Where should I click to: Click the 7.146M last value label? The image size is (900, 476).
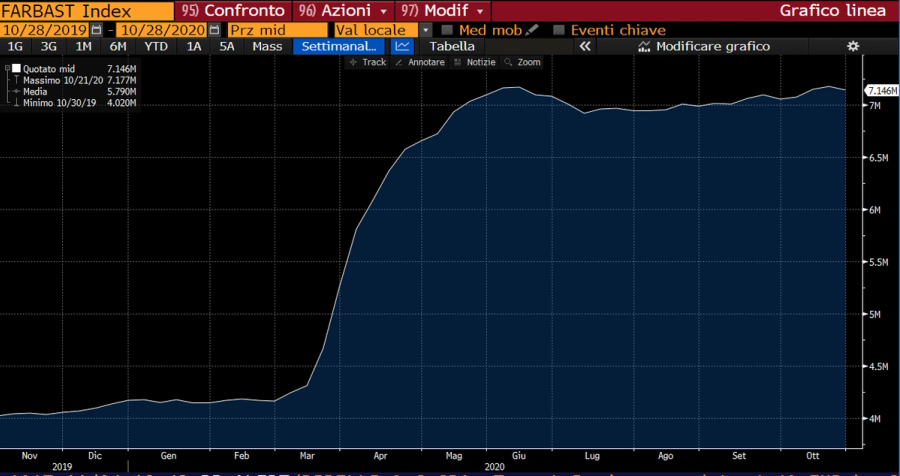click(882, 91)
